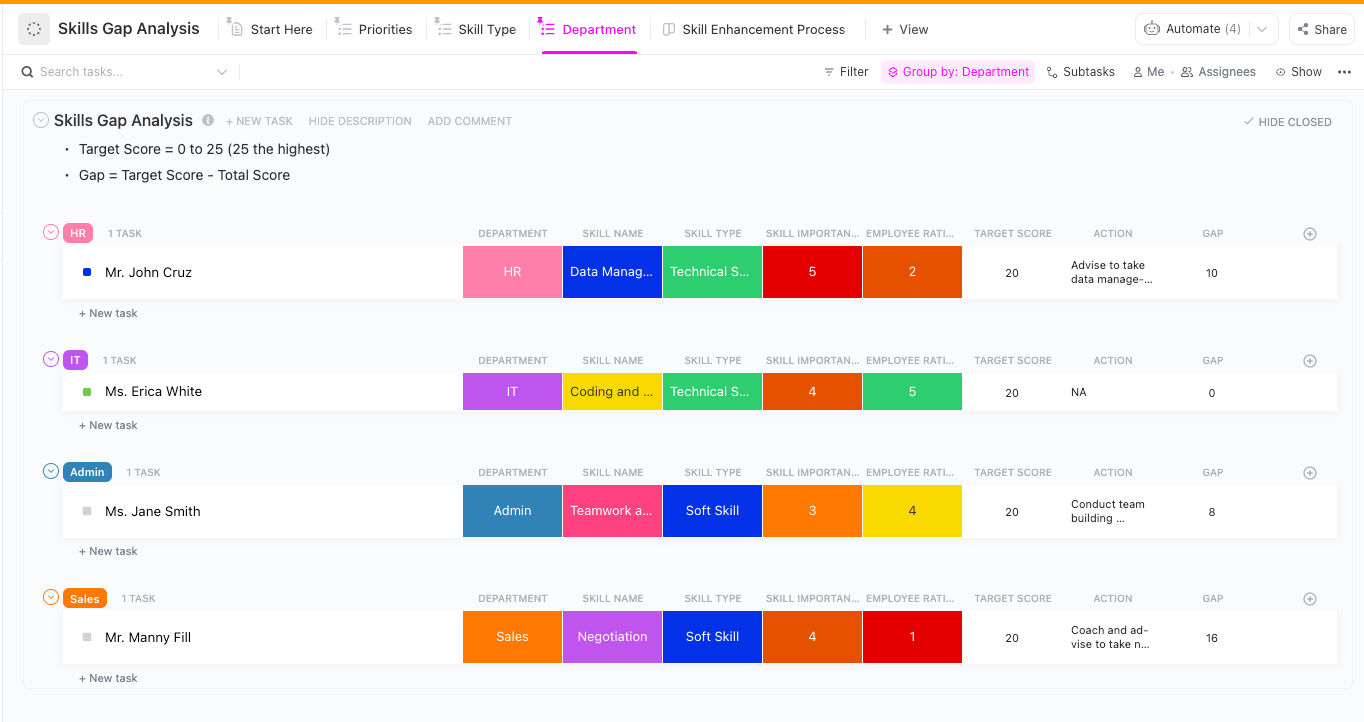Open the three-dot more options menu
Viewport: 1364px width, 722px height.
(1344, 72)
